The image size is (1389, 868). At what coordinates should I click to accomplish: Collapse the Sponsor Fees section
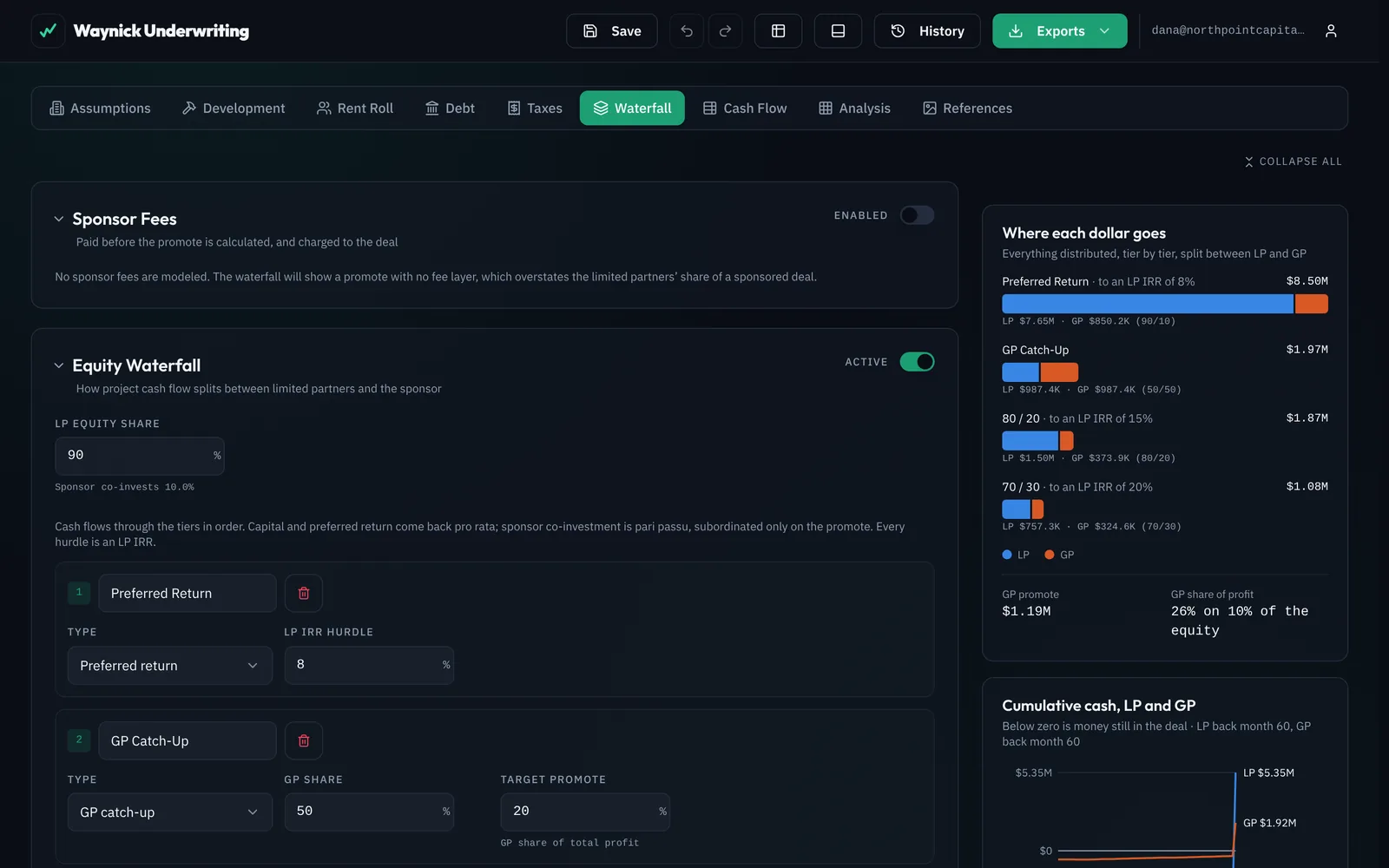coord(59,220)
